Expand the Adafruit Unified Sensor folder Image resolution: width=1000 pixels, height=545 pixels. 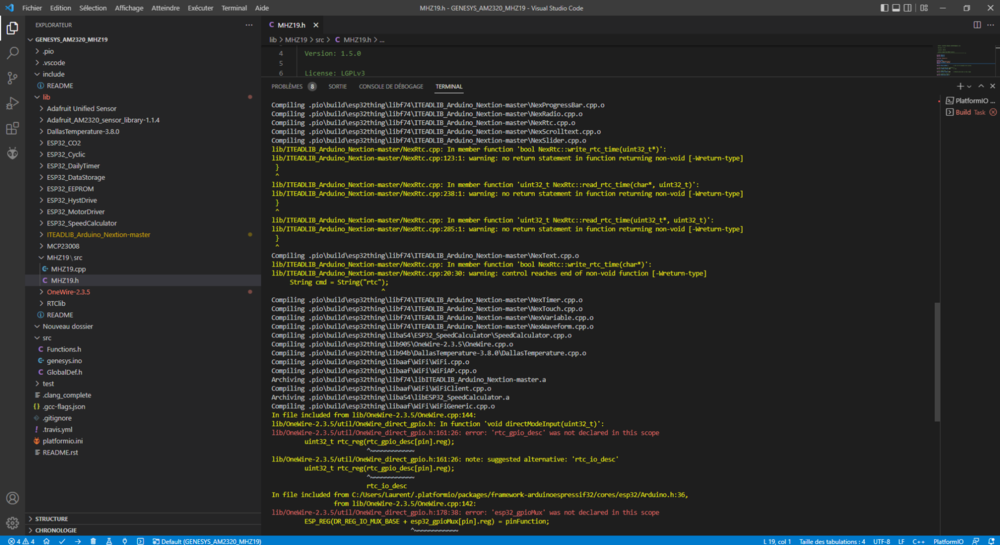(x=143, y=108)
